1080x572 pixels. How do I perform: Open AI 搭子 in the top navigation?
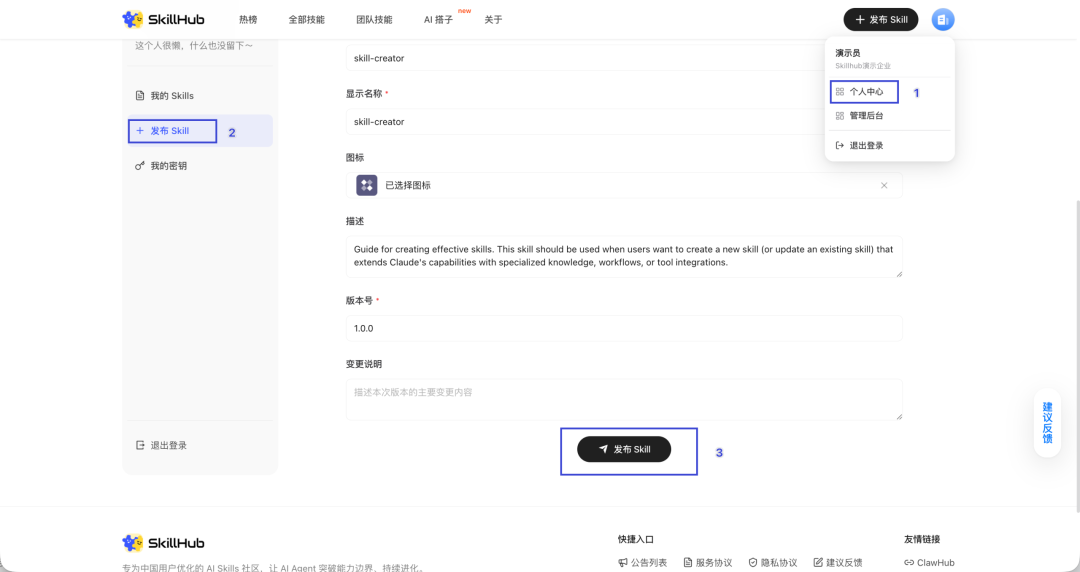click(438, 19)
